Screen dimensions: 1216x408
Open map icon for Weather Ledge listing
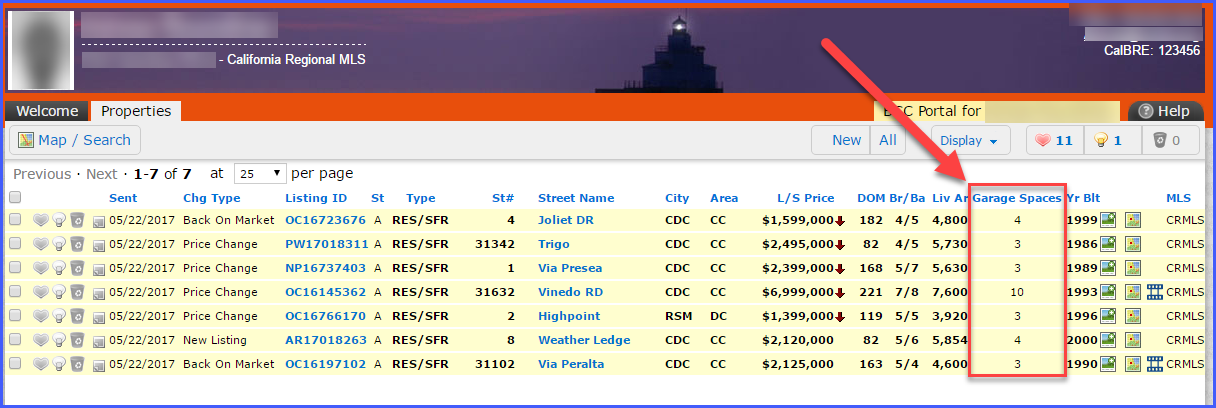[1133, 340]
